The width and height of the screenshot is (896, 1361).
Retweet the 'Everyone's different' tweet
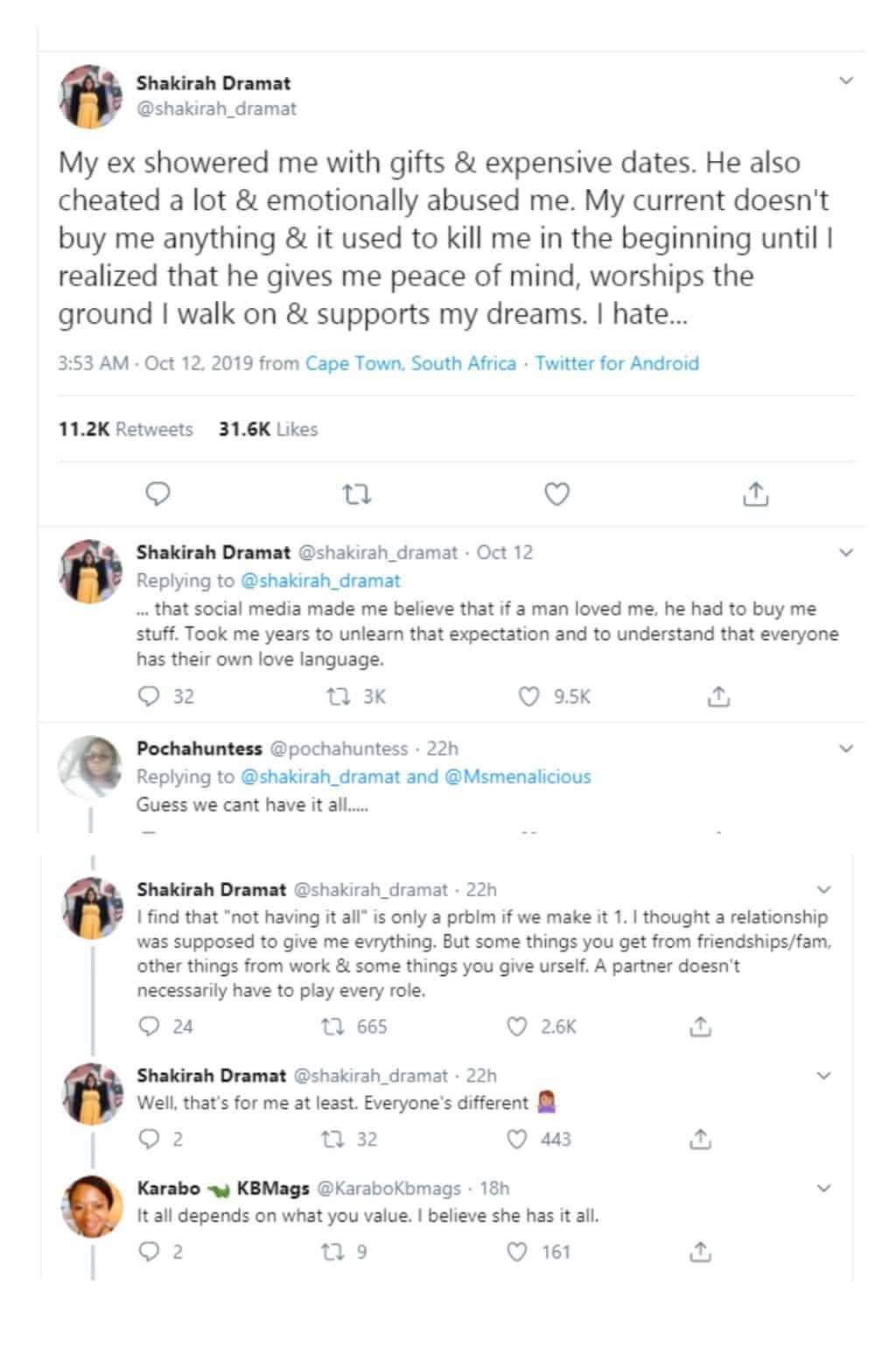point(332,1139)
